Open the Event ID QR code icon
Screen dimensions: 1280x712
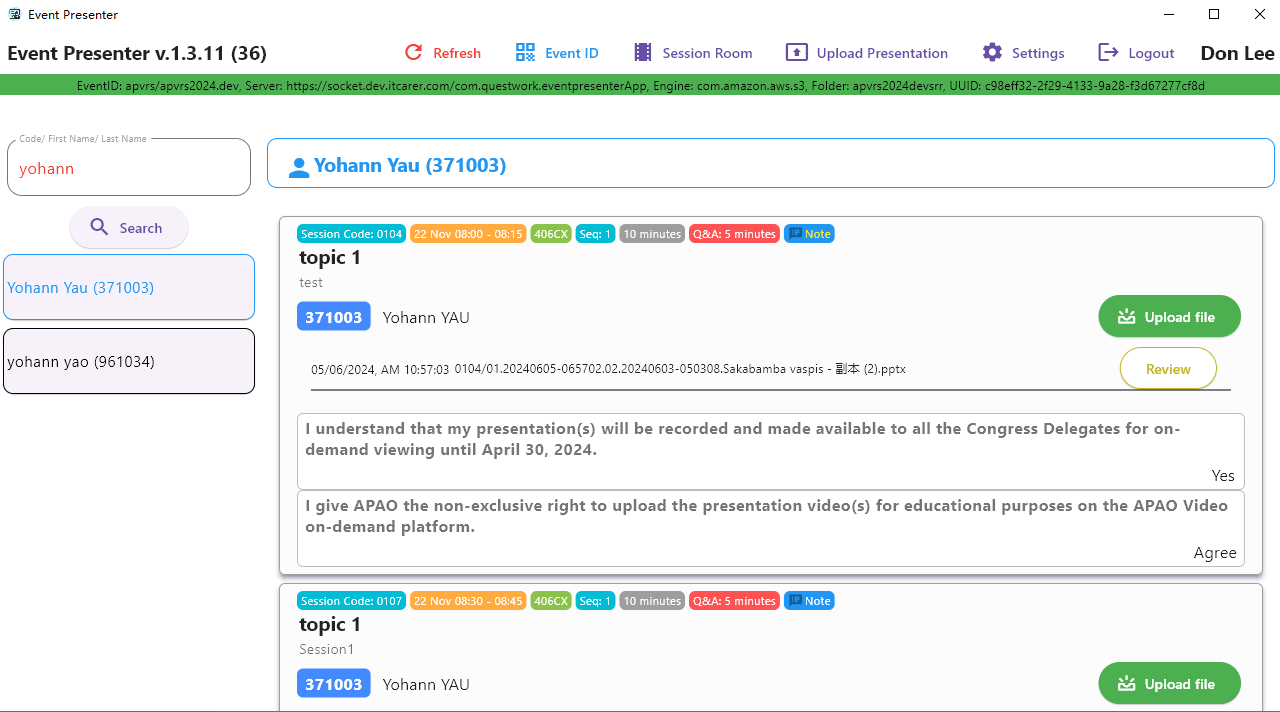(x=525, y=53)
